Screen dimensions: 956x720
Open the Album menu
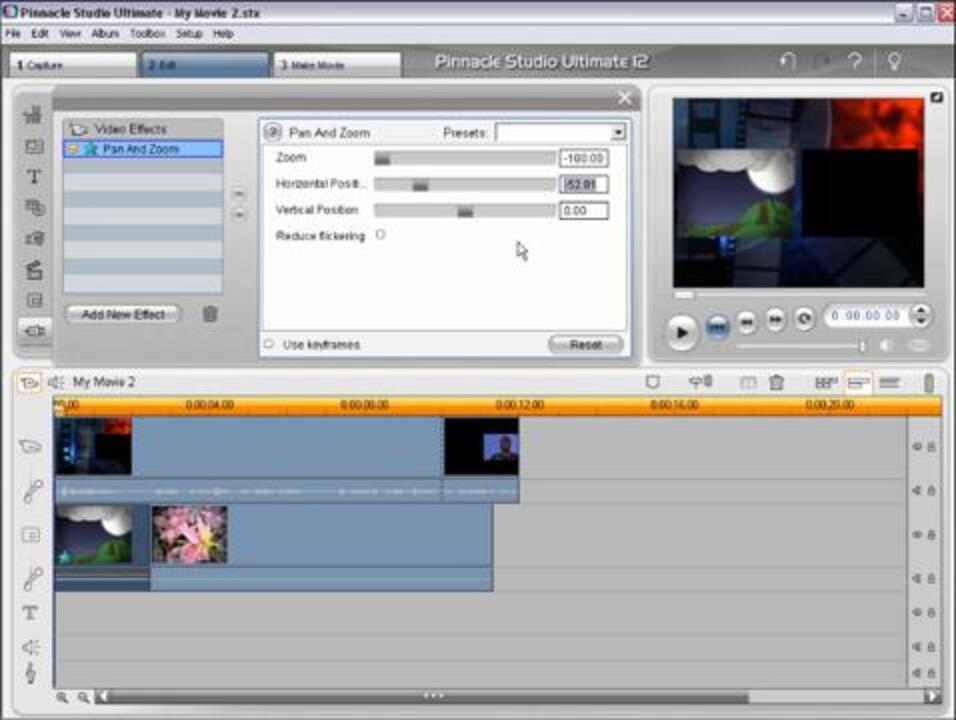(x=105, y=34)
